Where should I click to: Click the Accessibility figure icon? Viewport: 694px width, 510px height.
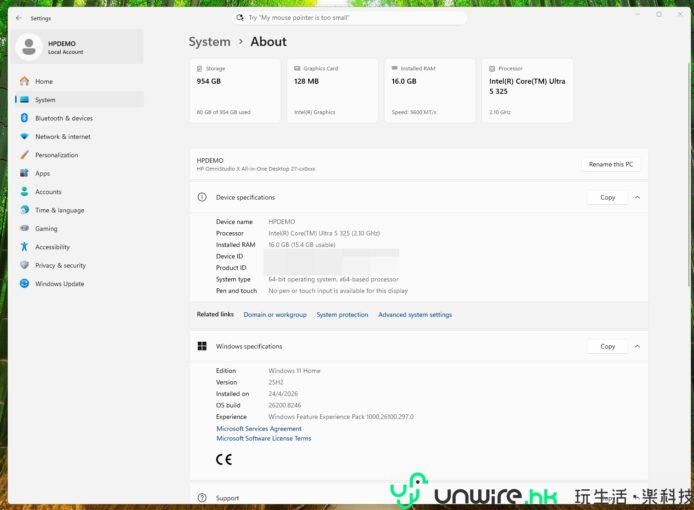click(x=24, y=247)
